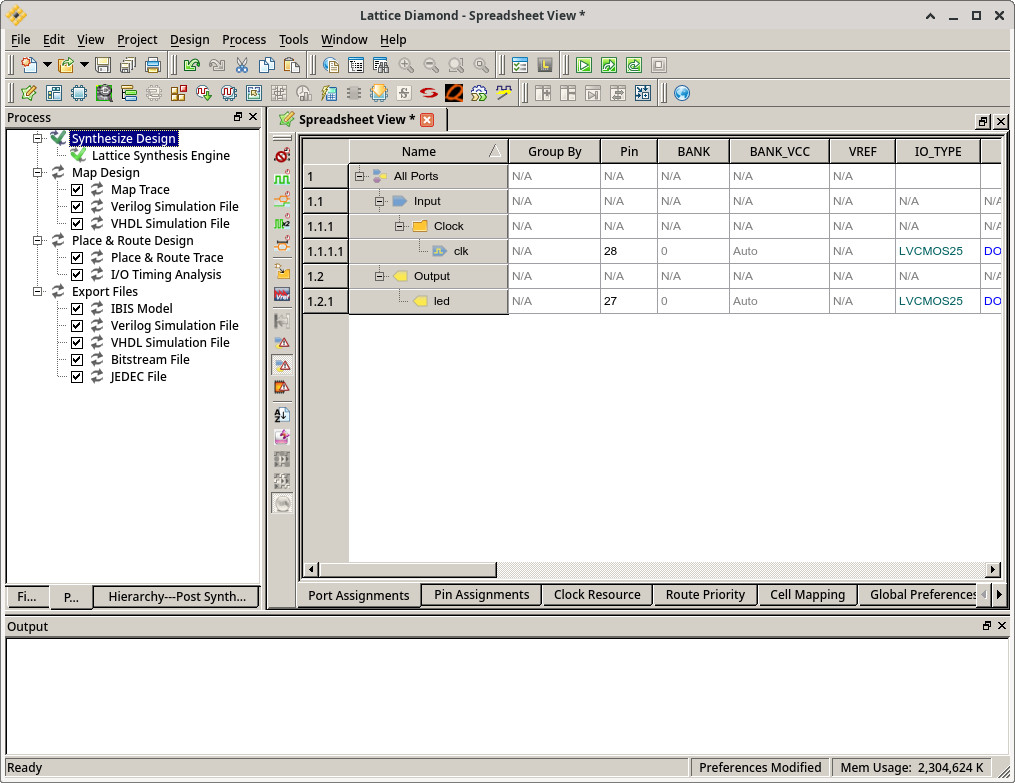Click the Cut scissors icon

point(242,65)
